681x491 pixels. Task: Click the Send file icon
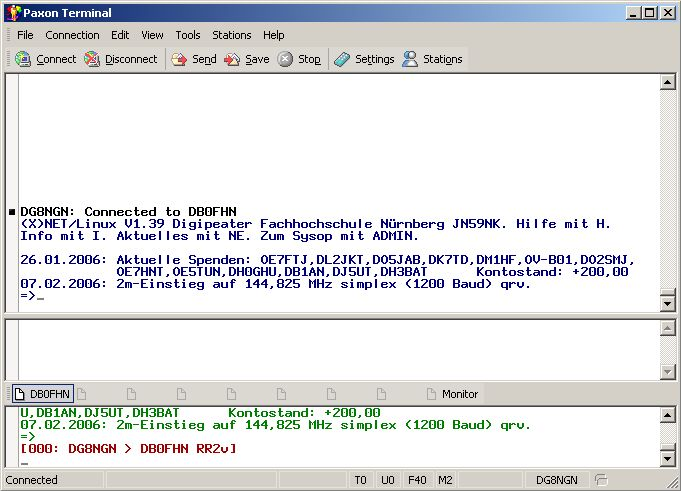[180, 59]
